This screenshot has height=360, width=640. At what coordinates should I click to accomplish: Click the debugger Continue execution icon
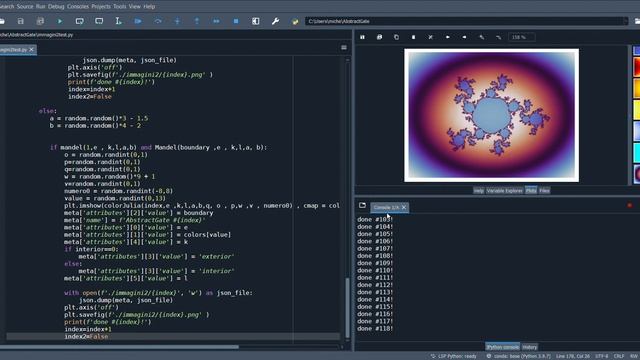(x=216, y=21)
